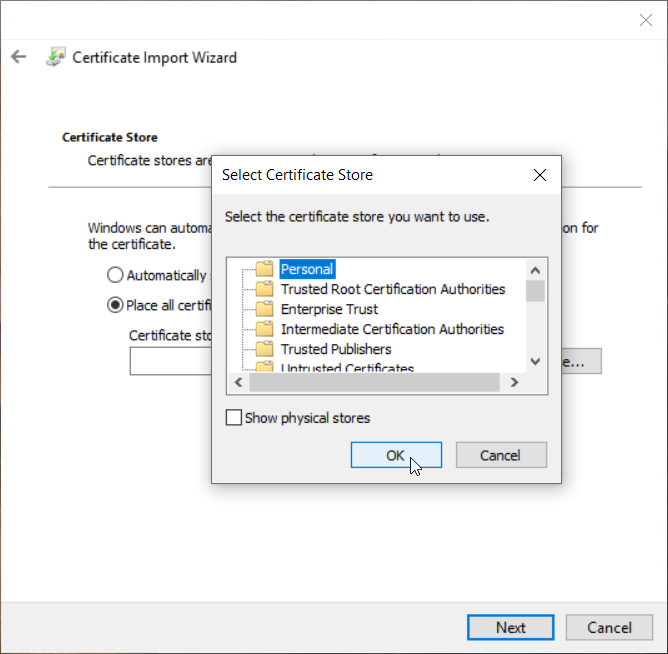Close the Select Certificate Store dialog
The height and width of the screenshot is (654, 668).
click(x=540, y=175)
